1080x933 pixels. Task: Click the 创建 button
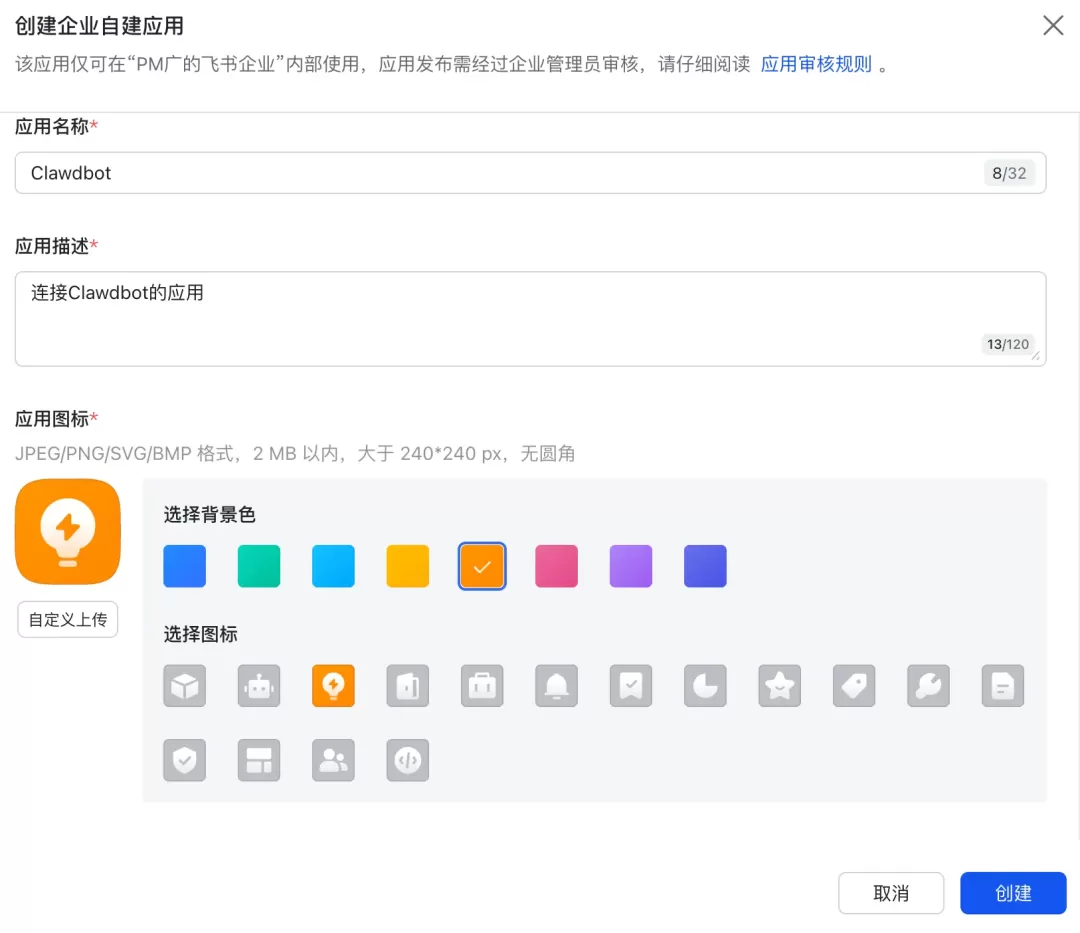[x=1013, y=893]
